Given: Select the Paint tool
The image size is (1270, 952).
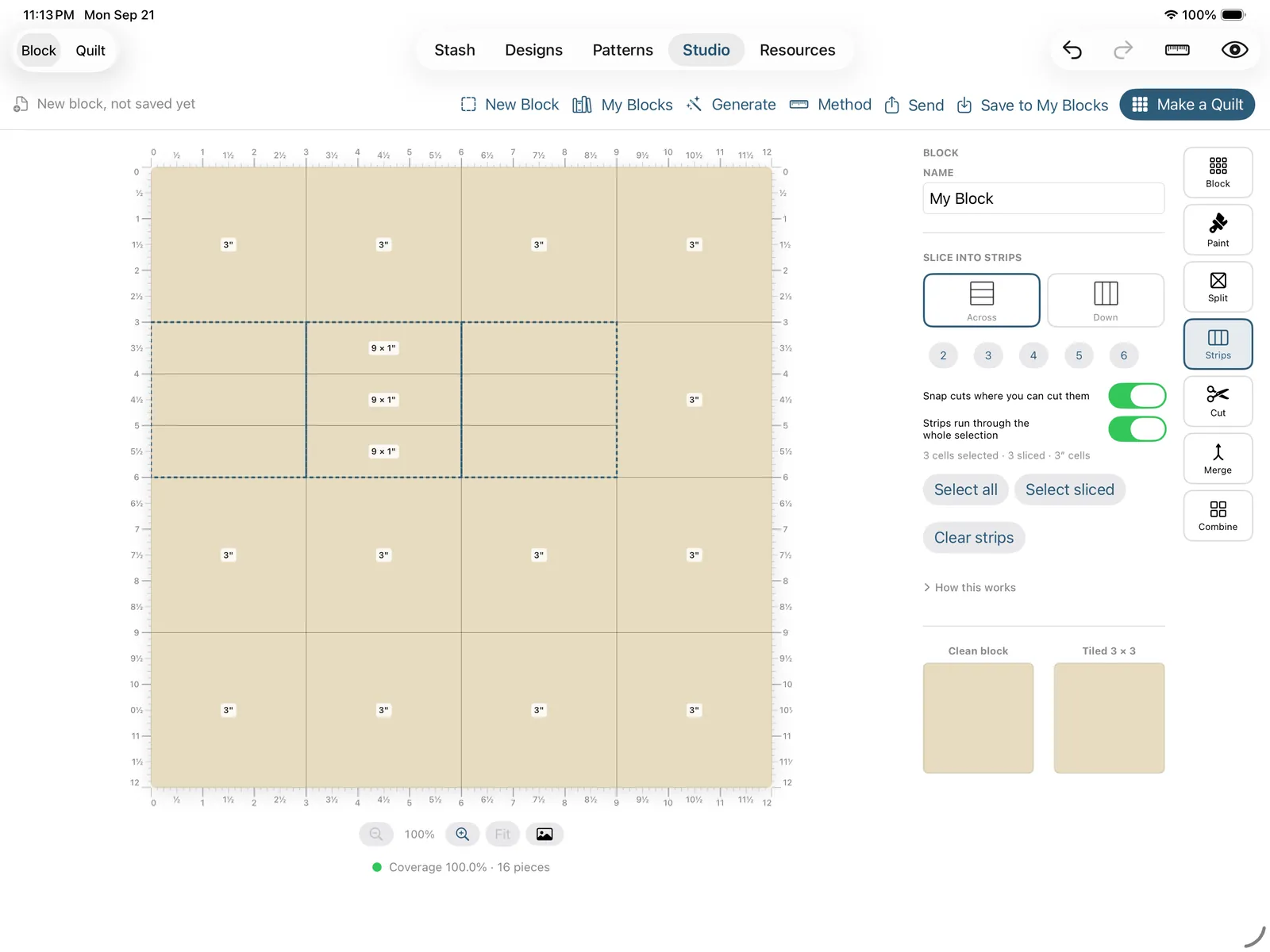Looking at the screenshot, I should pyautogui.click(x=1218, y=229).
